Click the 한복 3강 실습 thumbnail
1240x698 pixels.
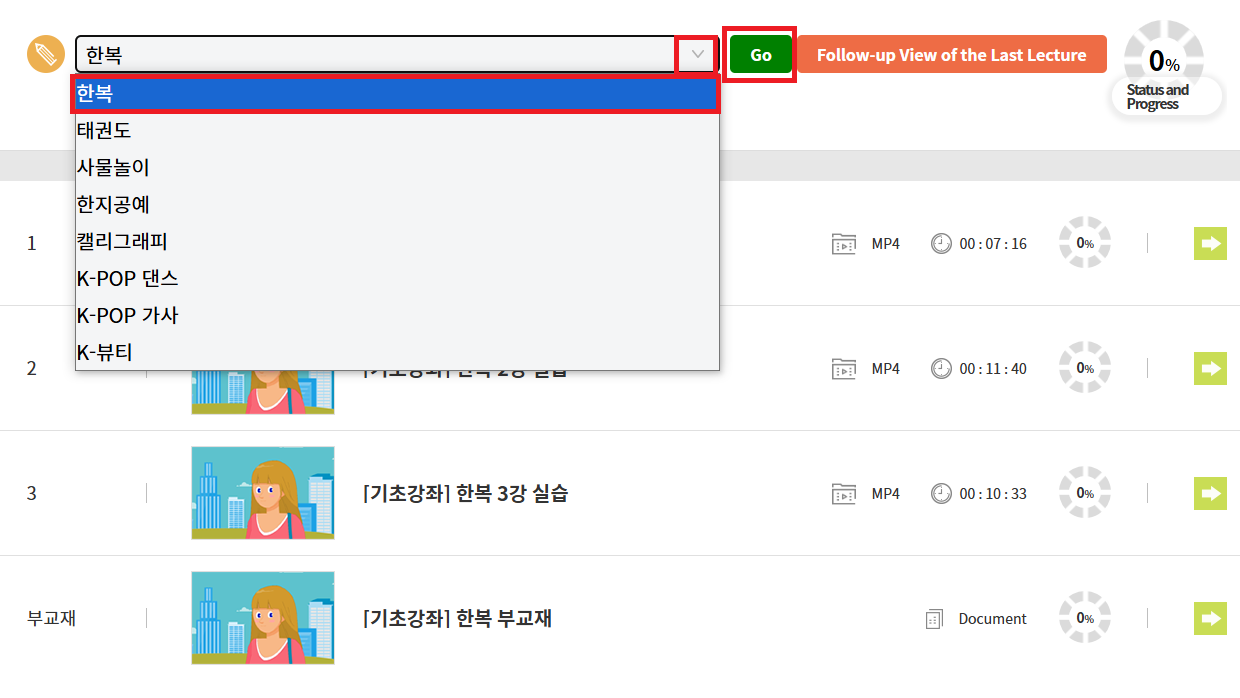coord(263,493)
